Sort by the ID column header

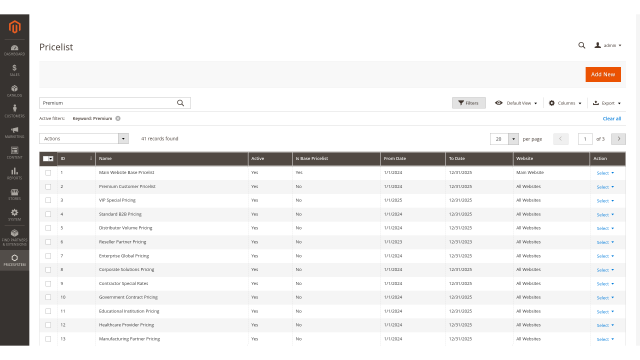[x=76, y=158]
